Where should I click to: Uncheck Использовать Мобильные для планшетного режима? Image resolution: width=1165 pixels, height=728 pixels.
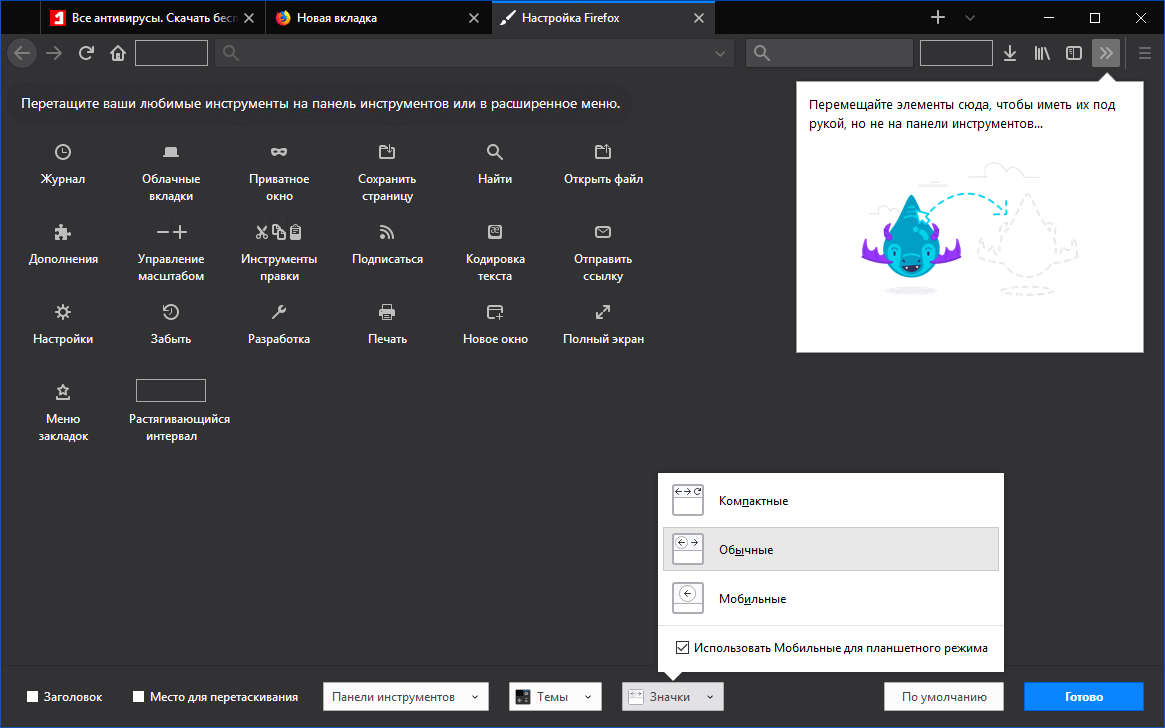tap(681, 649)
